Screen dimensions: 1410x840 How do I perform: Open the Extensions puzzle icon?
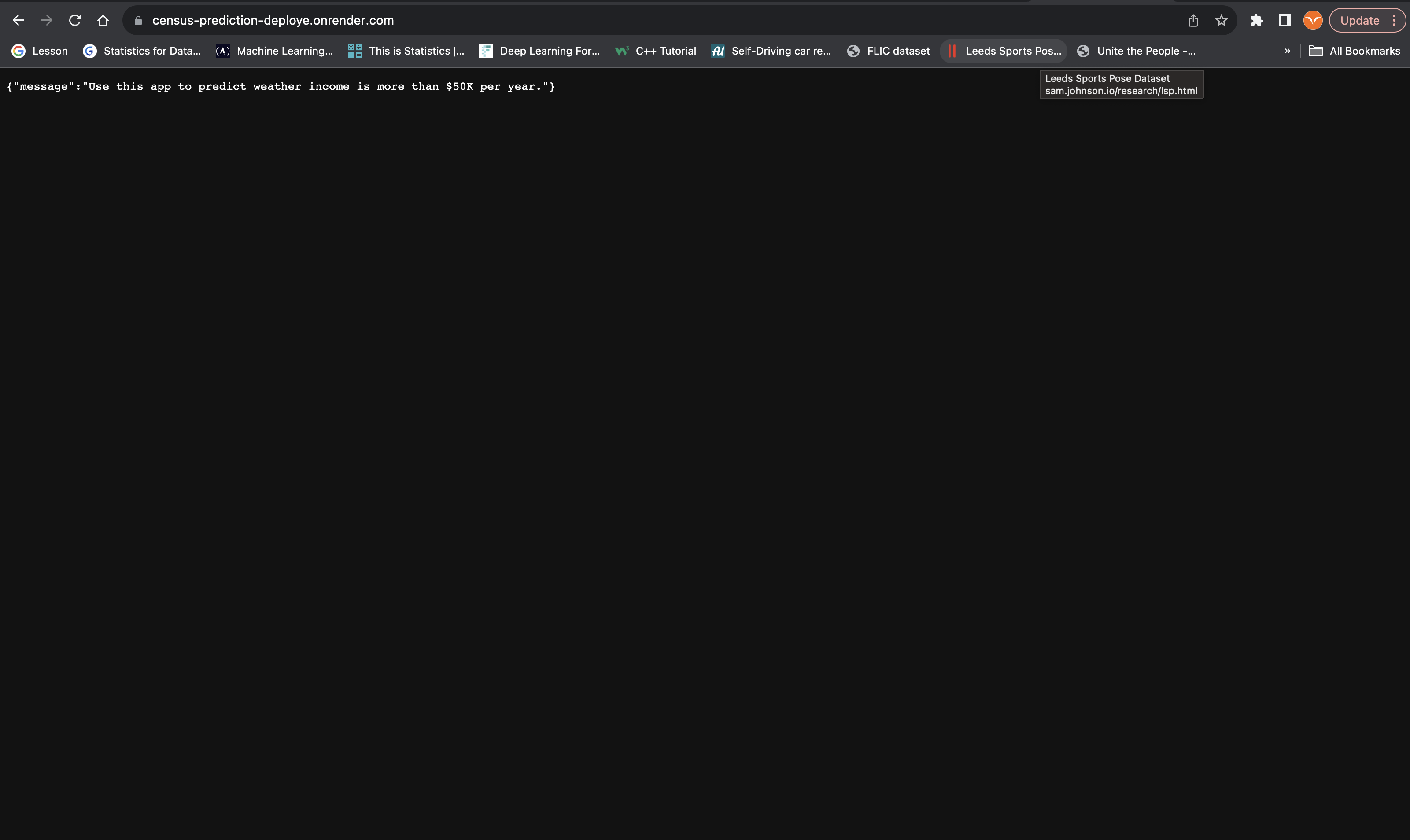[x=1257, y=20]
